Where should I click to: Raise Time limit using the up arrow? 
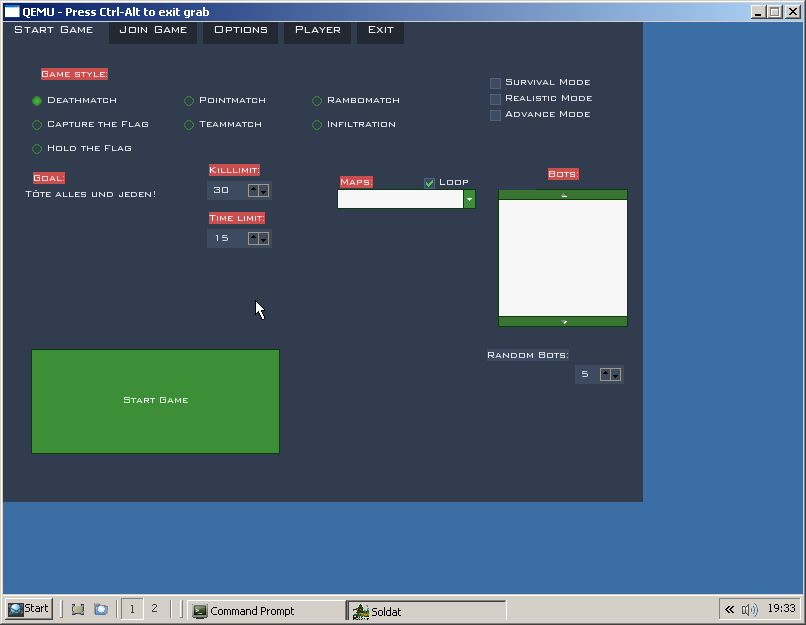click(253, 238)
